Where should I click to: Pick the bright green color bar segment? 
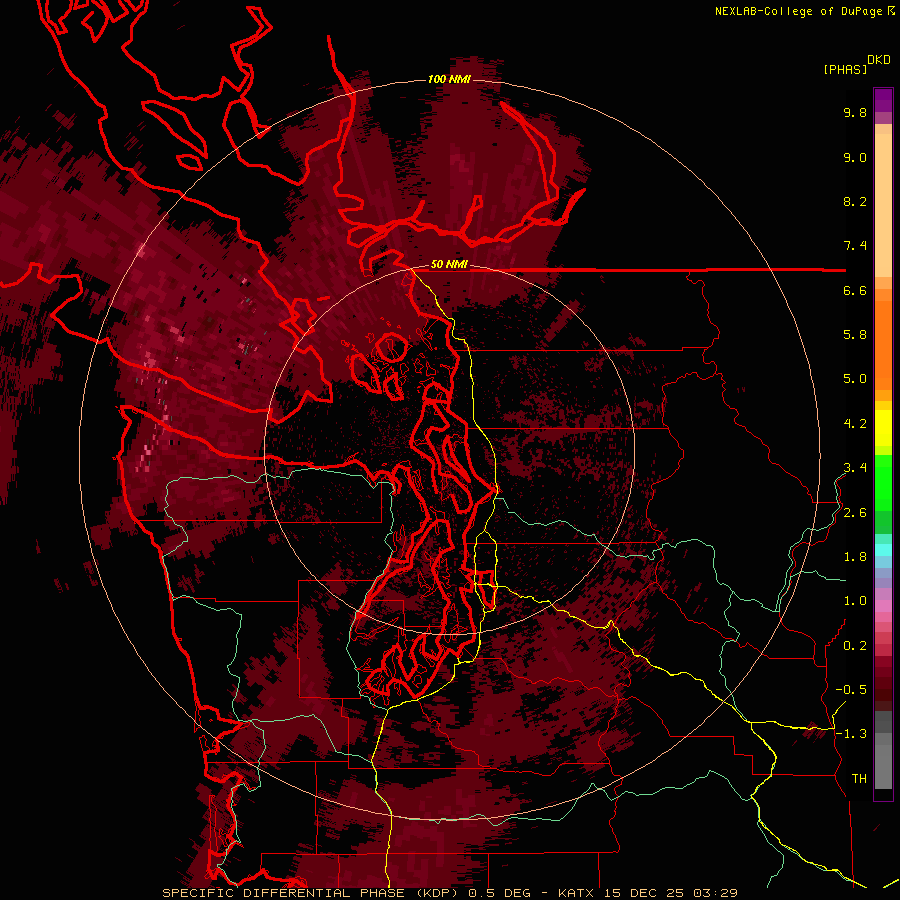(883, 482)
